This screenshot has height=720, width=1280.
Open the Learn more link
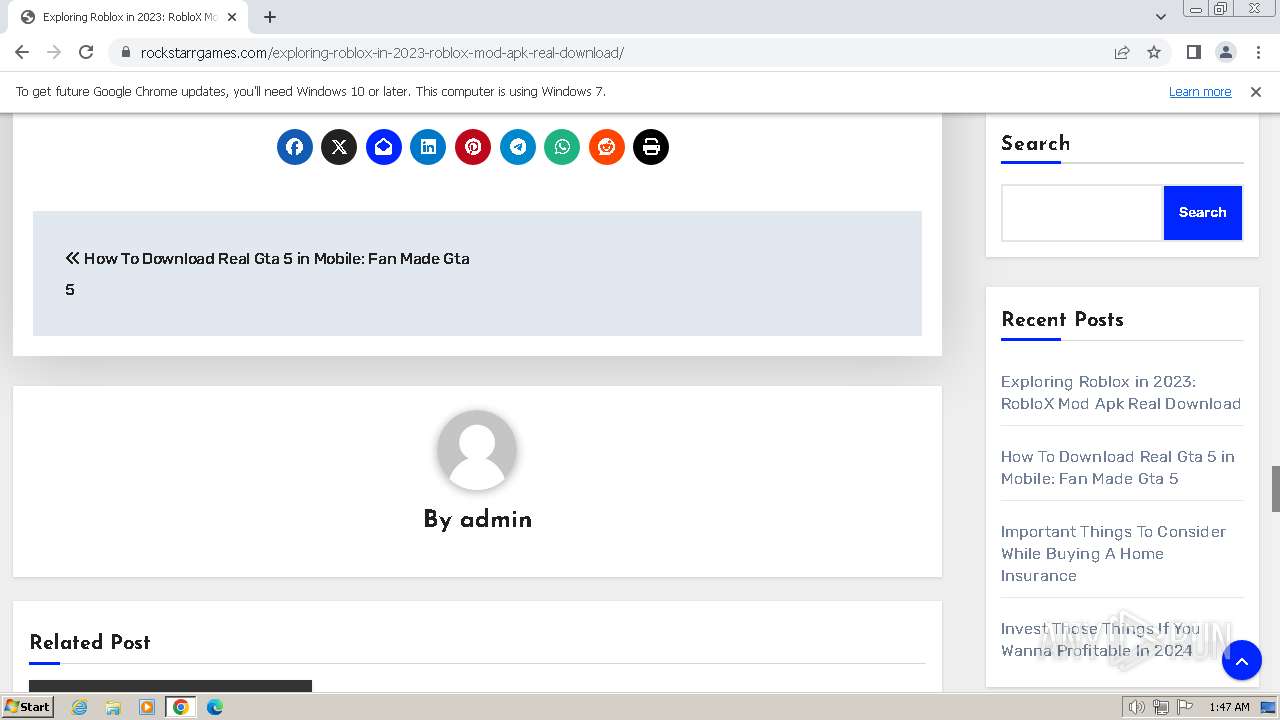click(x=1200, y=91)
